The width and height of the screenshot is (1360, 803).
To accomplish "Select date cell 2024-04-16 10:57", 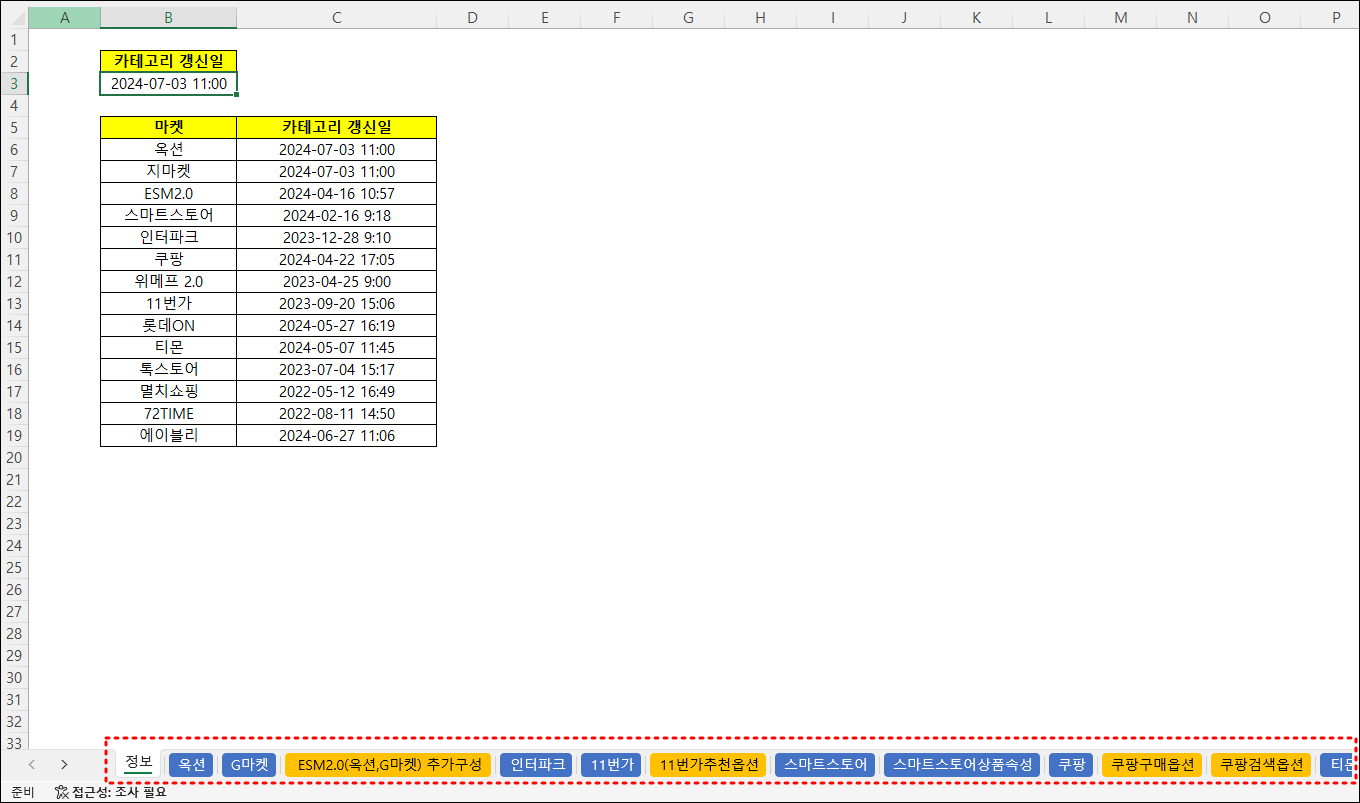I will [336, 193].
